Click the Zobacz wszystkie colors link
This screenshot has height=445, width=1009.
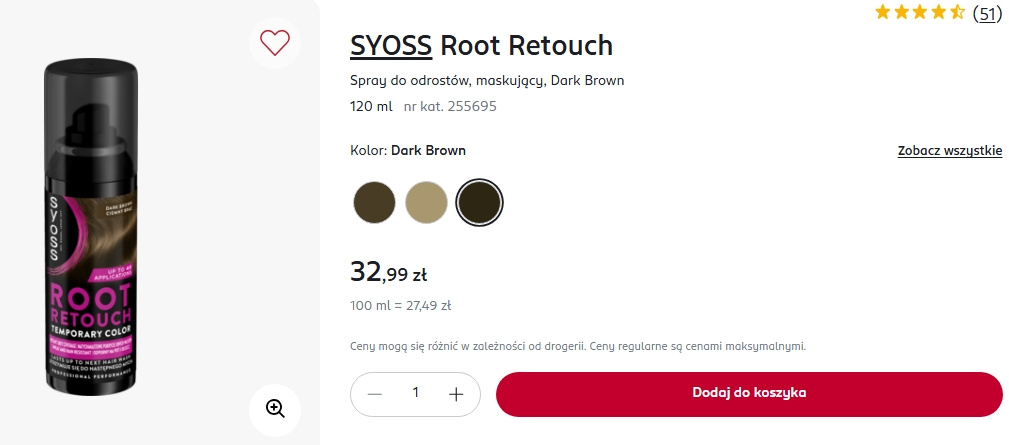coord(949,151)
